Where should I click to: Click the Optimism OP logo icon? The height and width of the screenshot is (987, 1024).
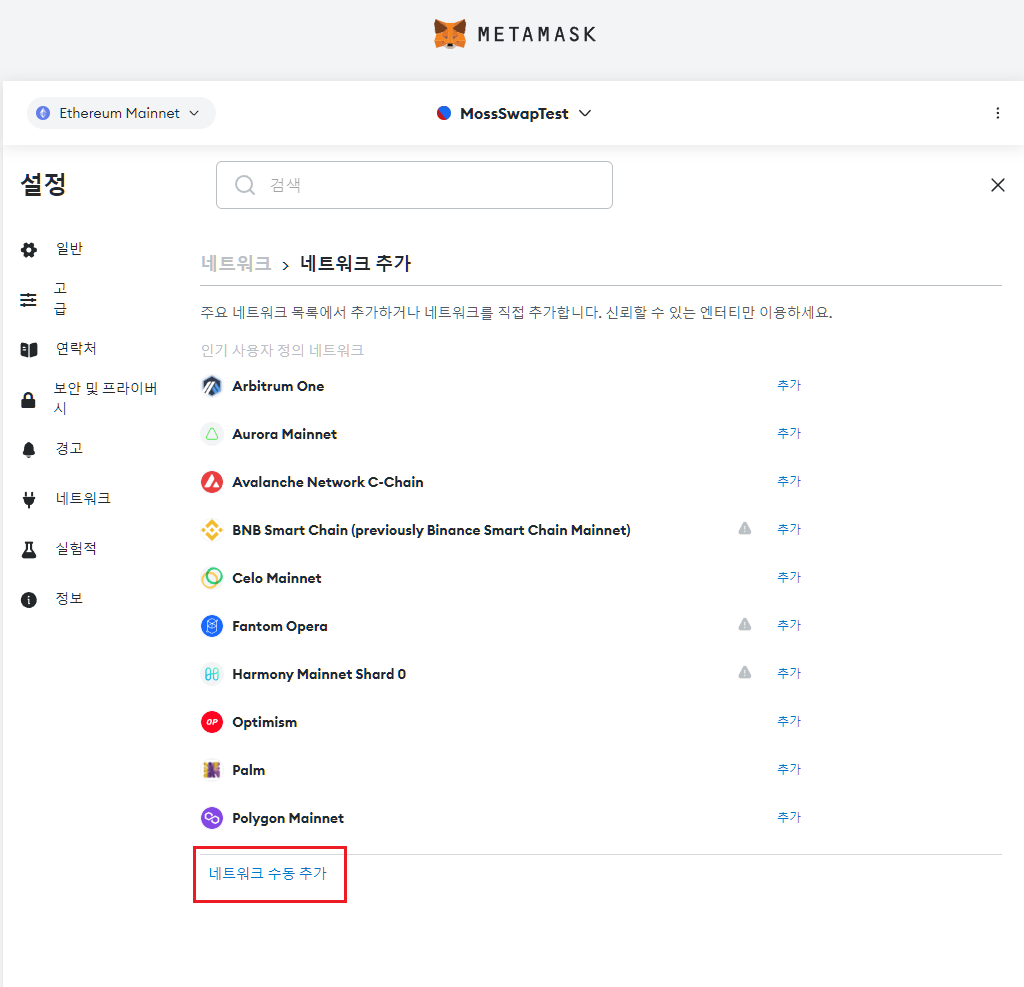(212, 722)
